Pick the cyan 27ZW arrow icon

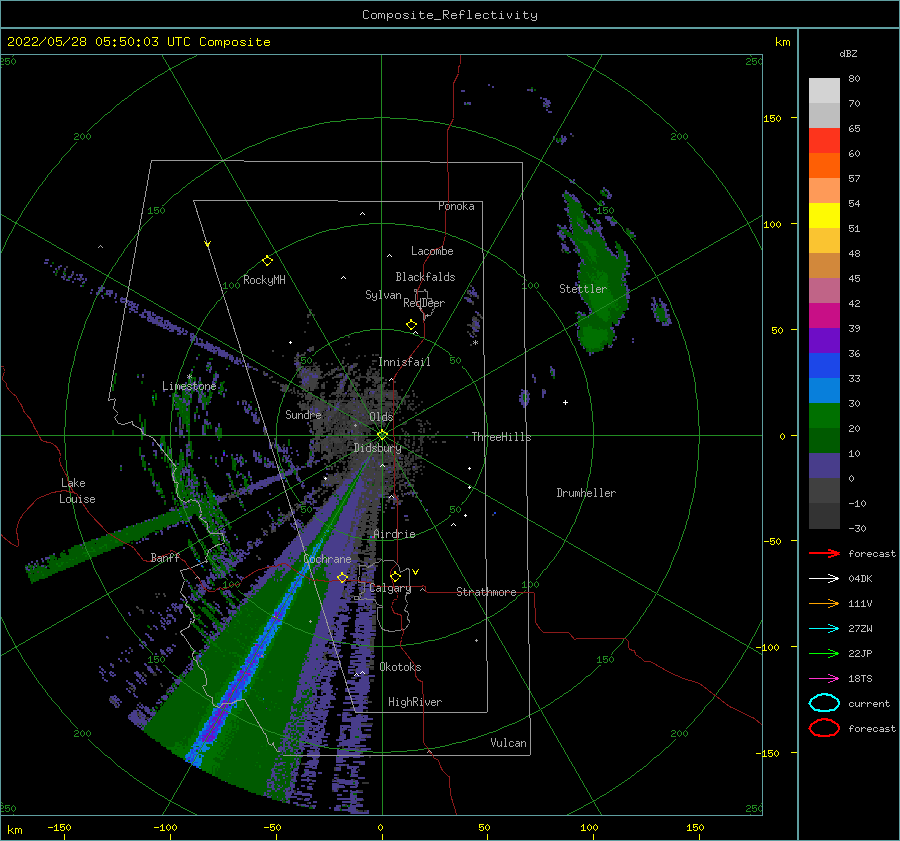click(x=824, y=629)
